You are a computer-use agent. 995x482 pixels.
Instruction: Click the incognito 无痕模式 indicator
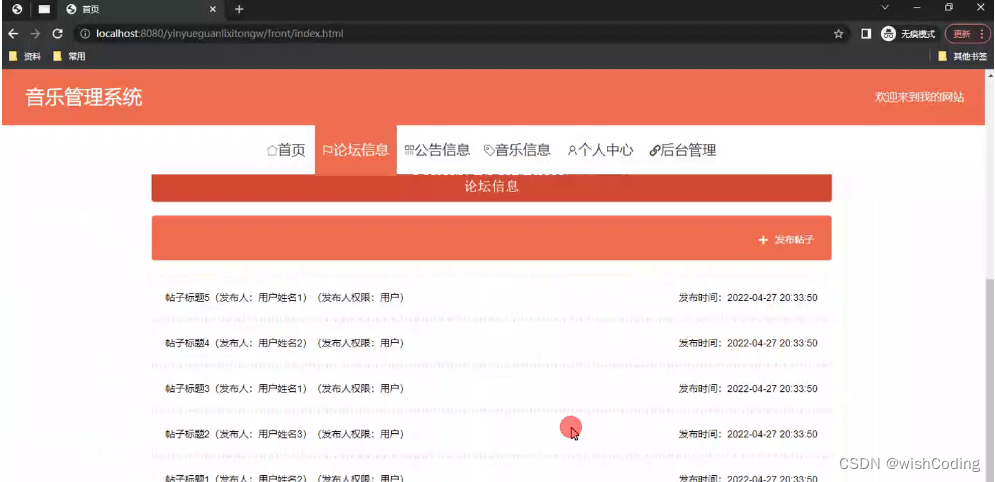tap(908, 34)
